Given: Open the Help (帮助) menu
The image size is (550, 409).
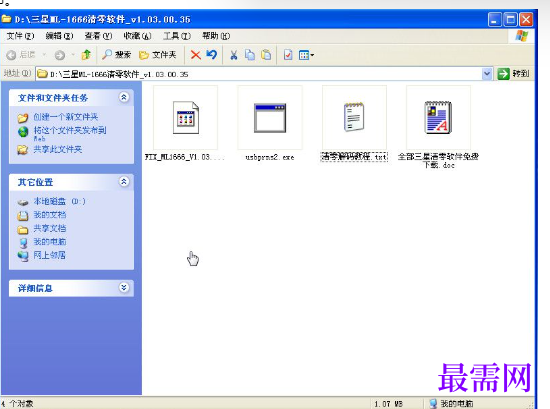Looking at the screenshot, I should tap(216, 36).
